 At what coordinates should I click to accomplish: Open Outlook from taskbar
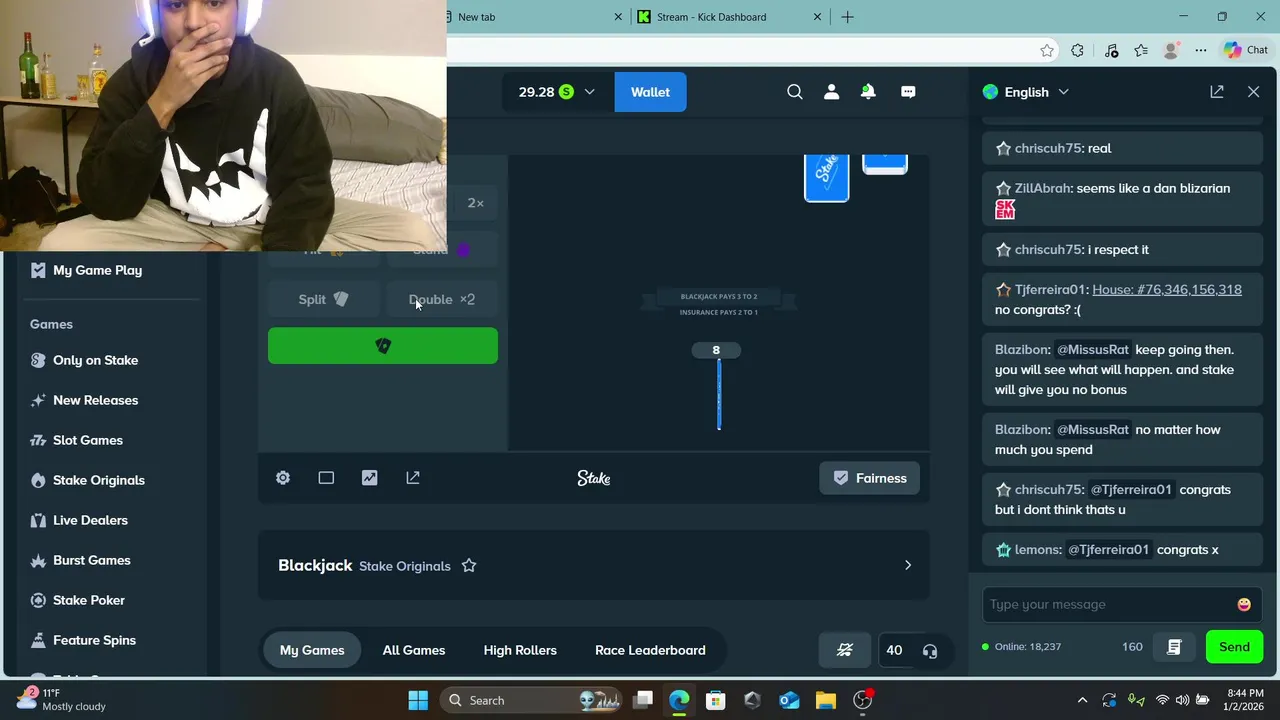789,700
